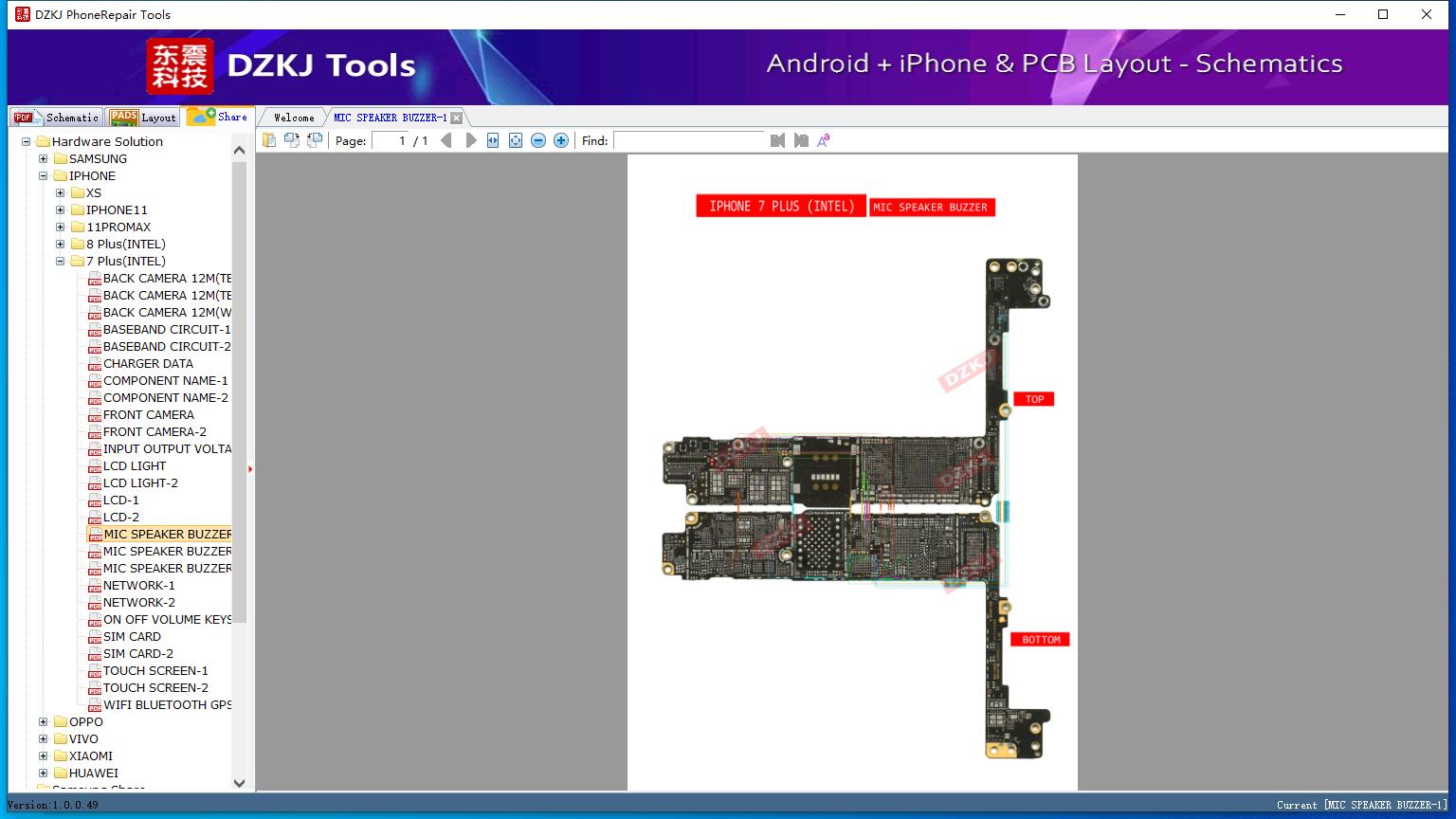Image resolution: width=1456 pixels, height=819 pixels.
Task: Click inside the Find text field
Action: coord(689,140)
